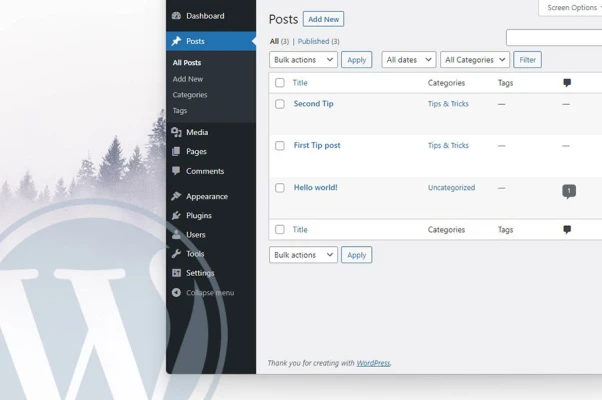
Task: Open the comment count bubble for Hello world!
Action: pyautogui.click(x=569, y=191)
